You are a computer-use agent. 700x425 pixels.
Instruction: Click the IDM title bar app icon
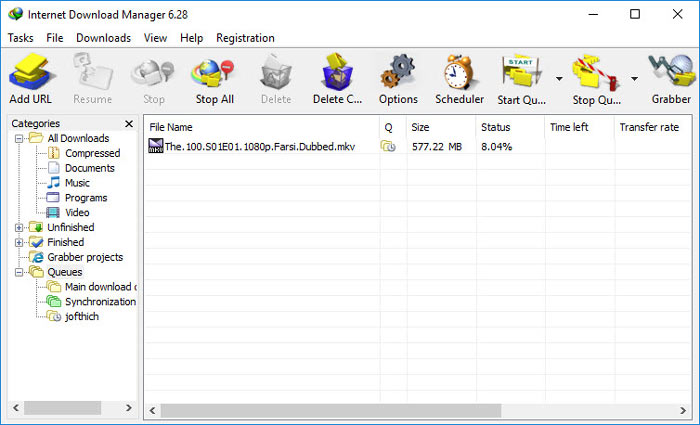point(16,14)
